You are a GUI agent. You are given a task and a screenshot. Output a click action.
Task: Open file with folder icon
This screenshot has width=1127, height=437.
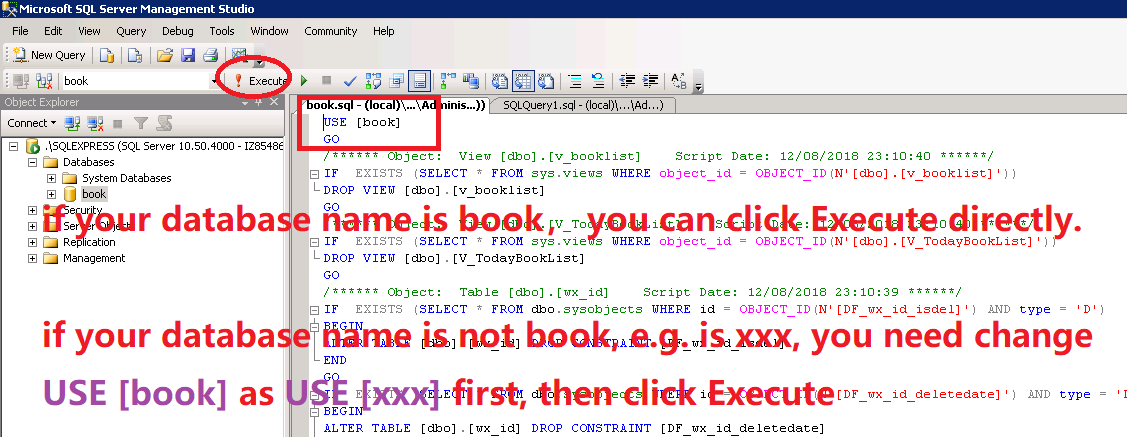click(x=165, y=55)
